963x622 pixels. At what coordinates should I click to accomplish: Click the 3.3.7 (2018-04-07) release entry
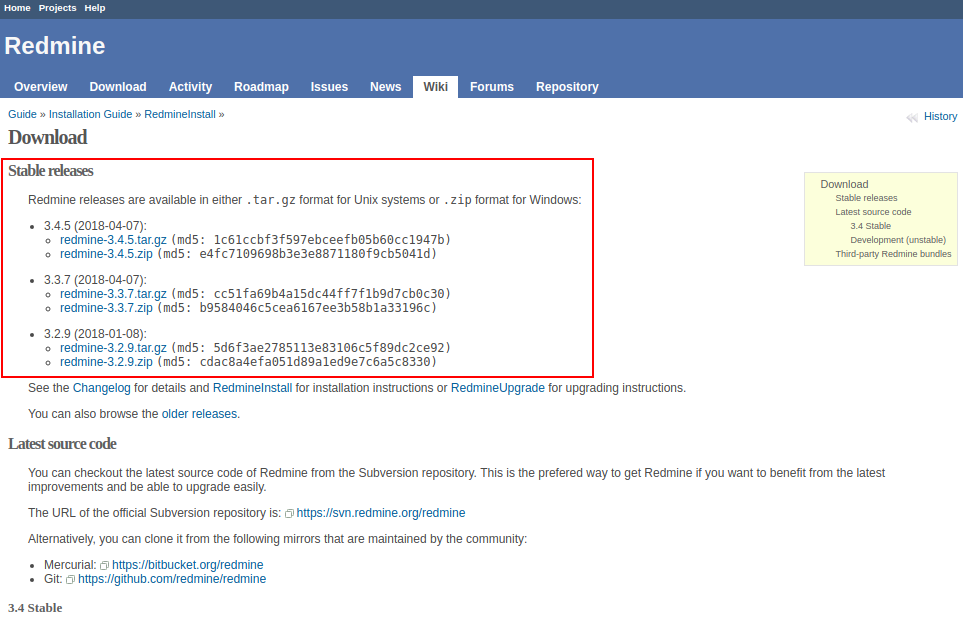[95, 280]
